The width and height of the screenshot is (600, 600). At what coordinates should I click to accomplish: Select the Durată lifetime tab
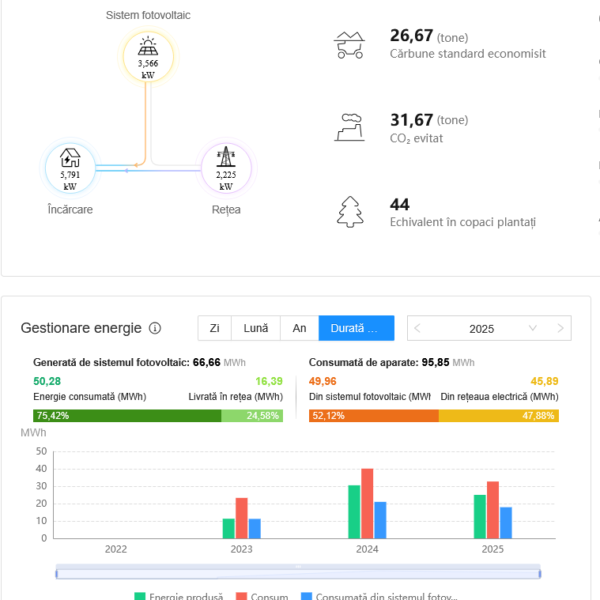(x=356, y=328)
